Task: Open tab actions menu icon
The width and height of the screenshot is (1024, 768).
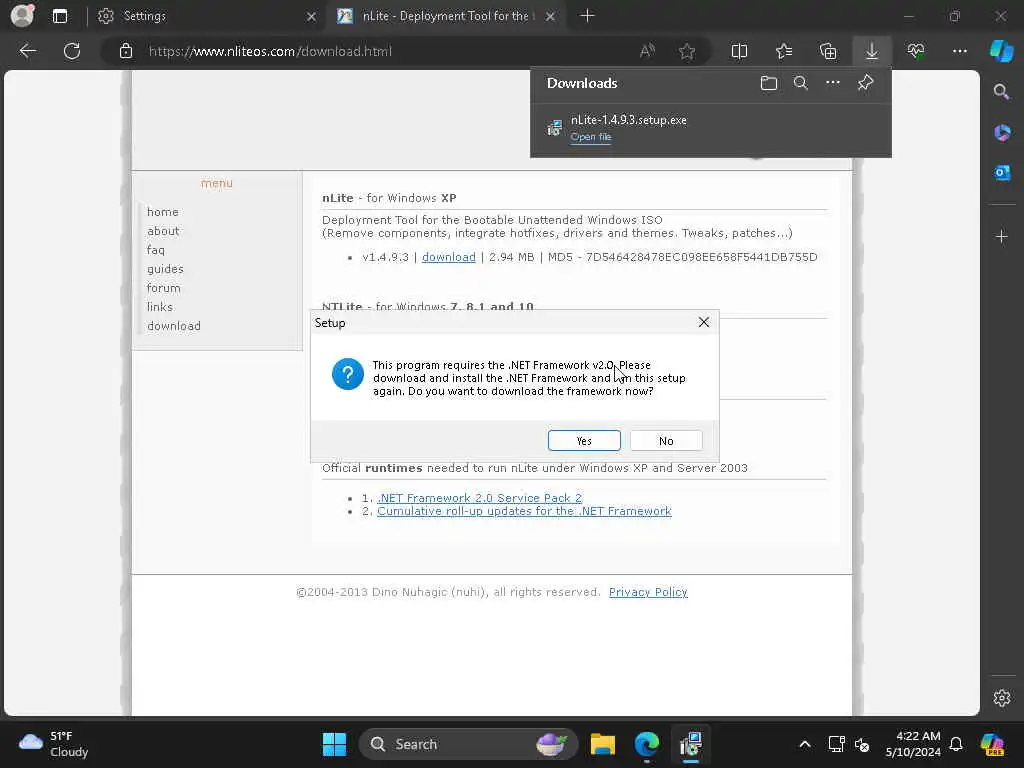Action: (59, 16)
